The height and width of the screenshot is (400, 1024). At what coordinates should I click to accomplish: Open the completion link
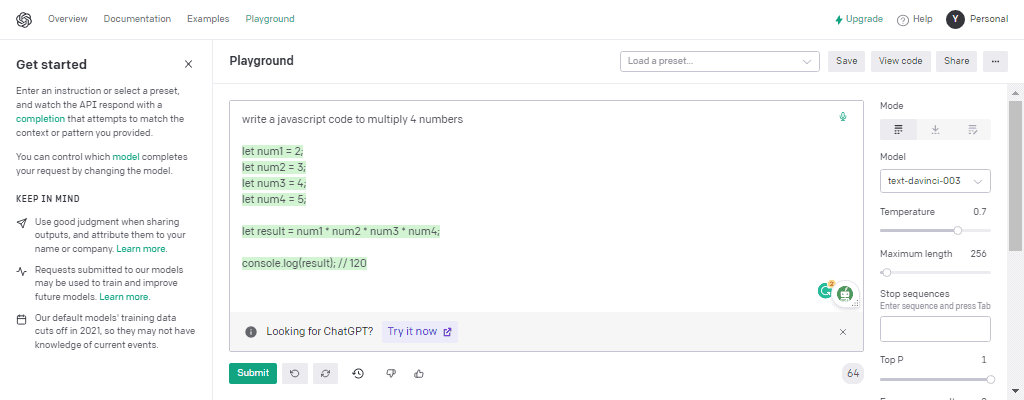[40, 119]
